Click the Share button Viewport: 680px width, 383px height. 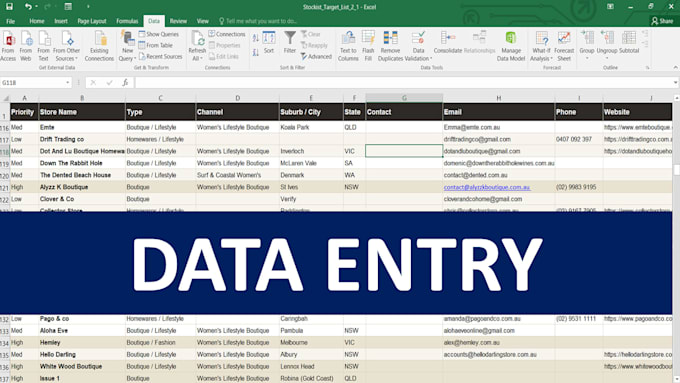click(662, 21)
